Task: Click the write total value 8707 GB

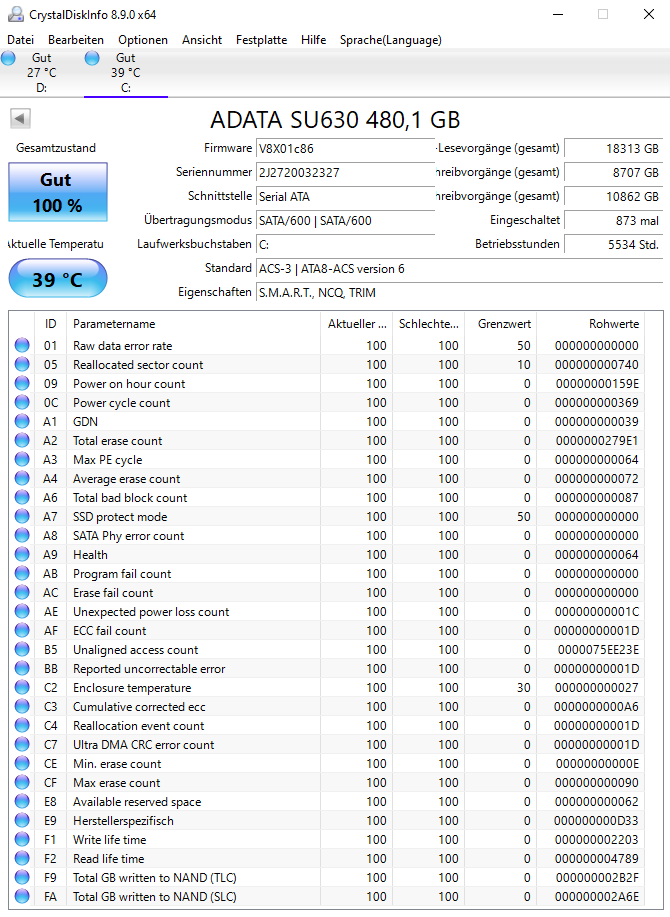Action: (x=613, y=173)
